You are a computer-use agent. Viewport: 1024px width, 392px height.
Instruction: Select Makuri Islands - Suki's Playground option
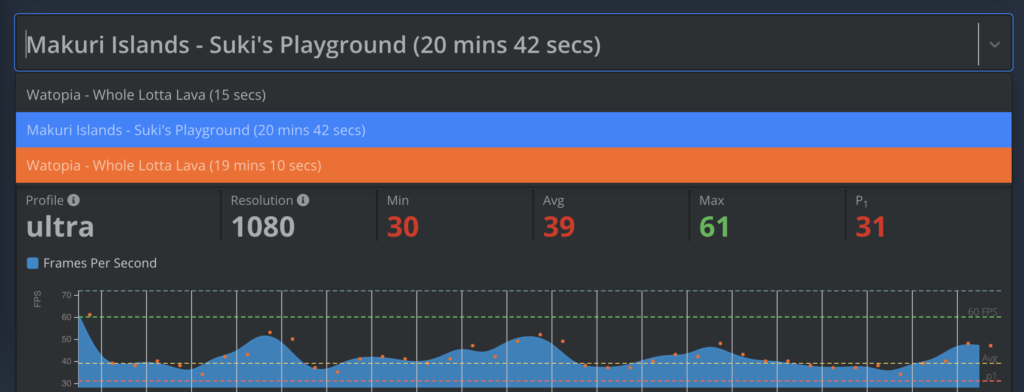click(513, 130)
